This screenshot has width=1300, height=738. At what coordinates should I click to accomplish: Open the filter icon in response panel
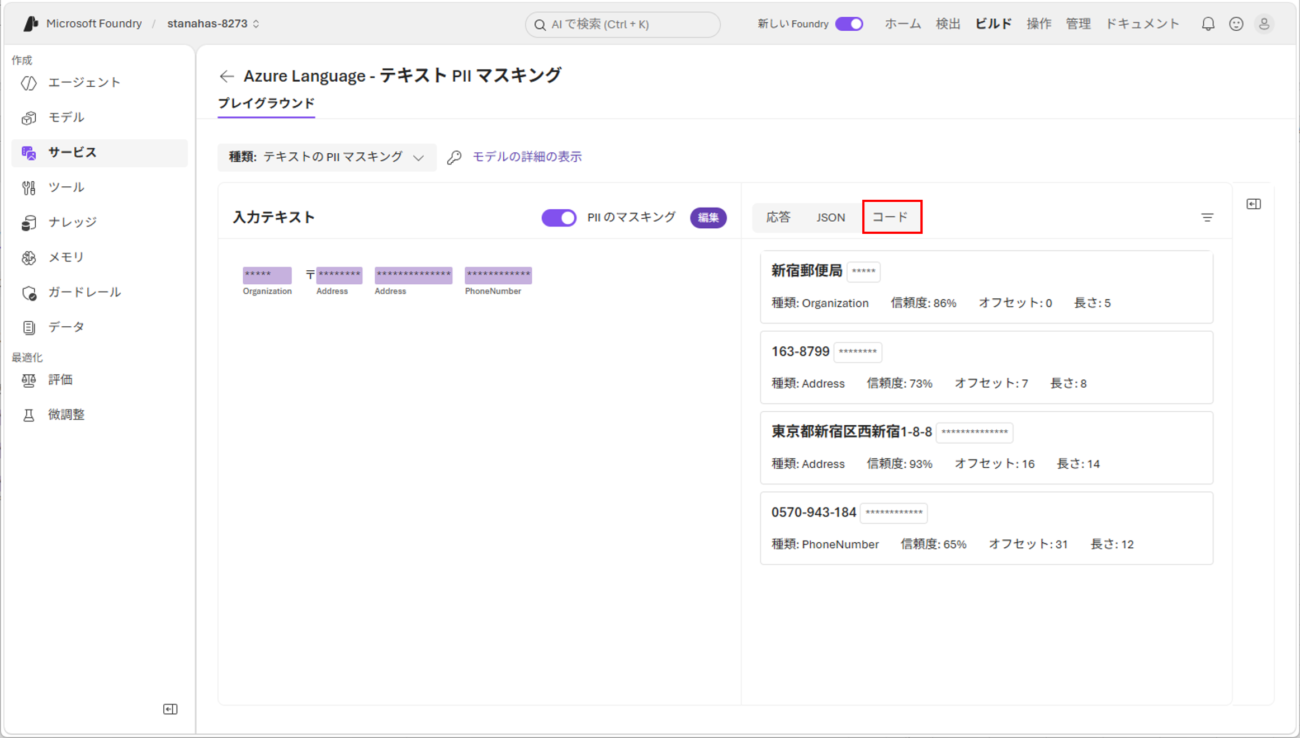pyautogui.click(x=1207, y=217)
